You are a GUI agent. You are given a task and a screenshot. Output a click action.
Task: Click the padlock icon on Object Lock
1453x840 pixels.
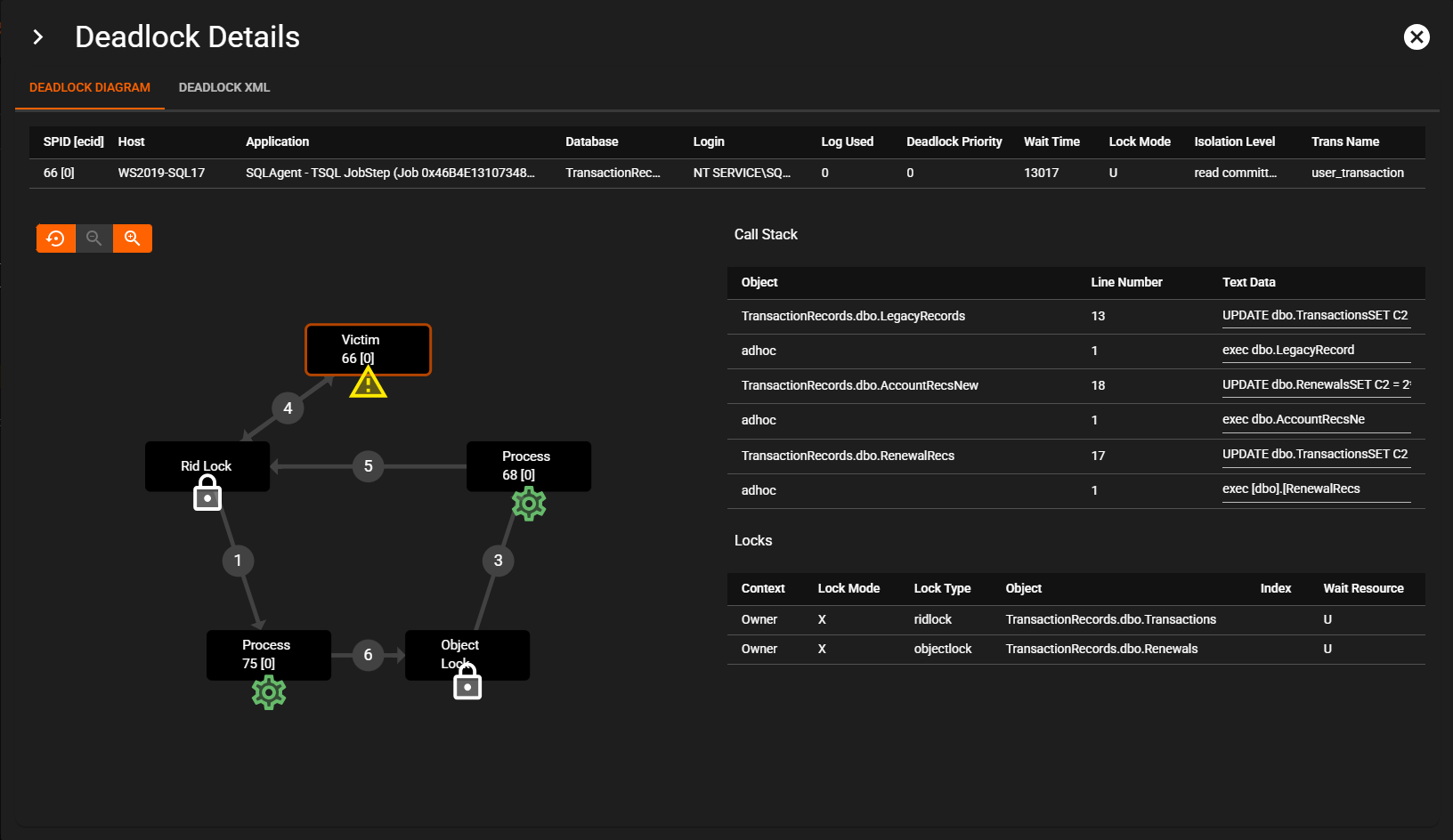tap(467, 682)
